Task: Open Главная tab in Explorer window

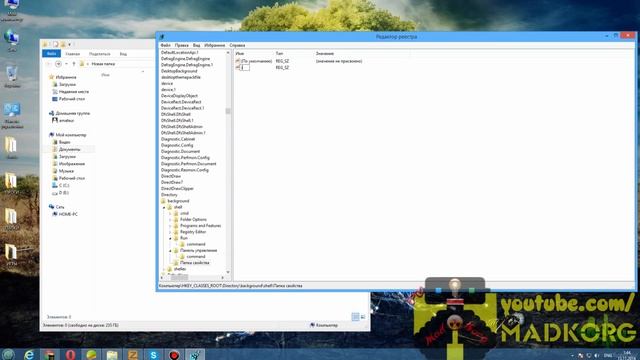Action: pos(73,54)
